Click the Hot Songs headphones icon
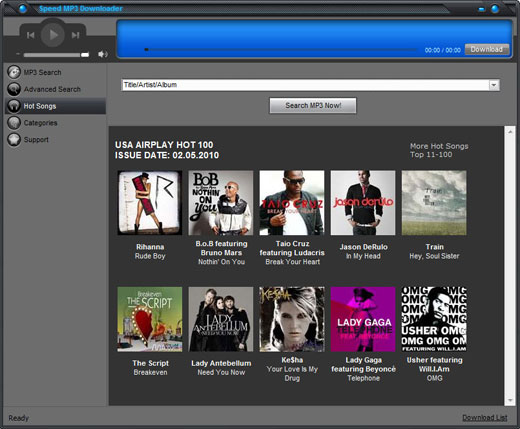Viewport: 520px width, 429px height. [14, 106]
